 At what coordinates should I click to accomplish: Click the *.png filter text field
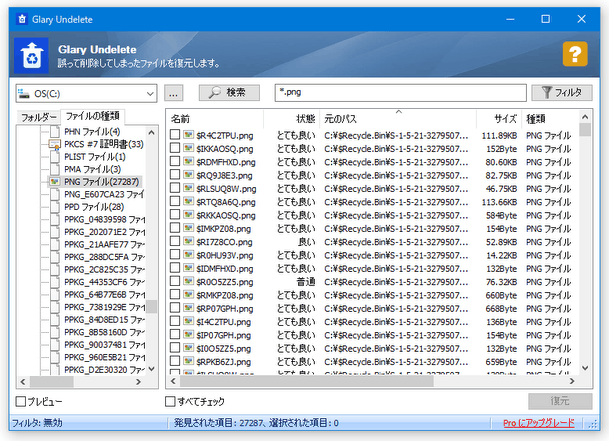(x=400, y=93)
